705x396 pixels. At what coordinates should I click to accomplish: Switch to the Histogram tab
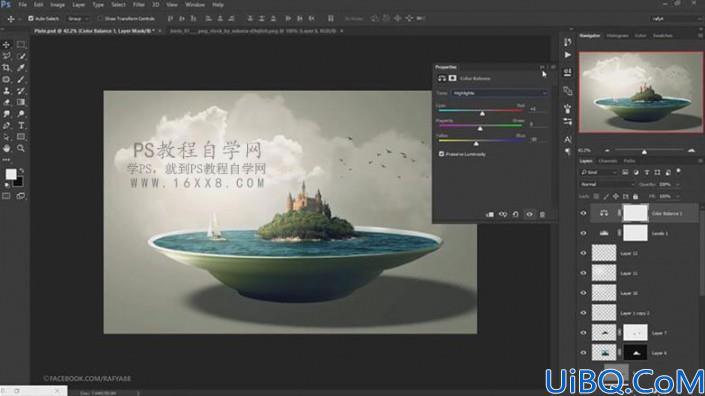(617, 36)
